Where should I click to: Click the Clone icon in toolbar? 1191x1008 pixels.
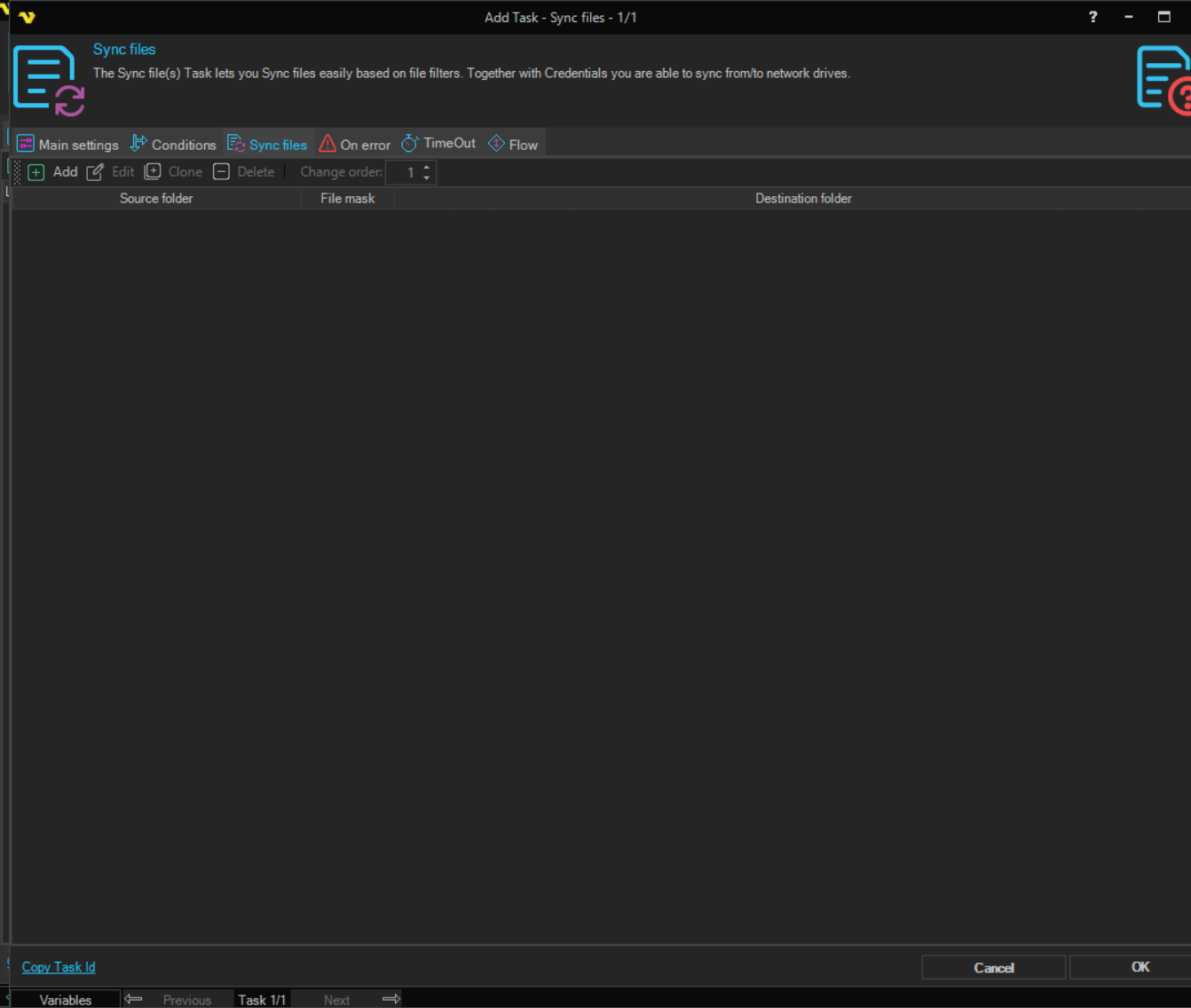click(153, 172)
